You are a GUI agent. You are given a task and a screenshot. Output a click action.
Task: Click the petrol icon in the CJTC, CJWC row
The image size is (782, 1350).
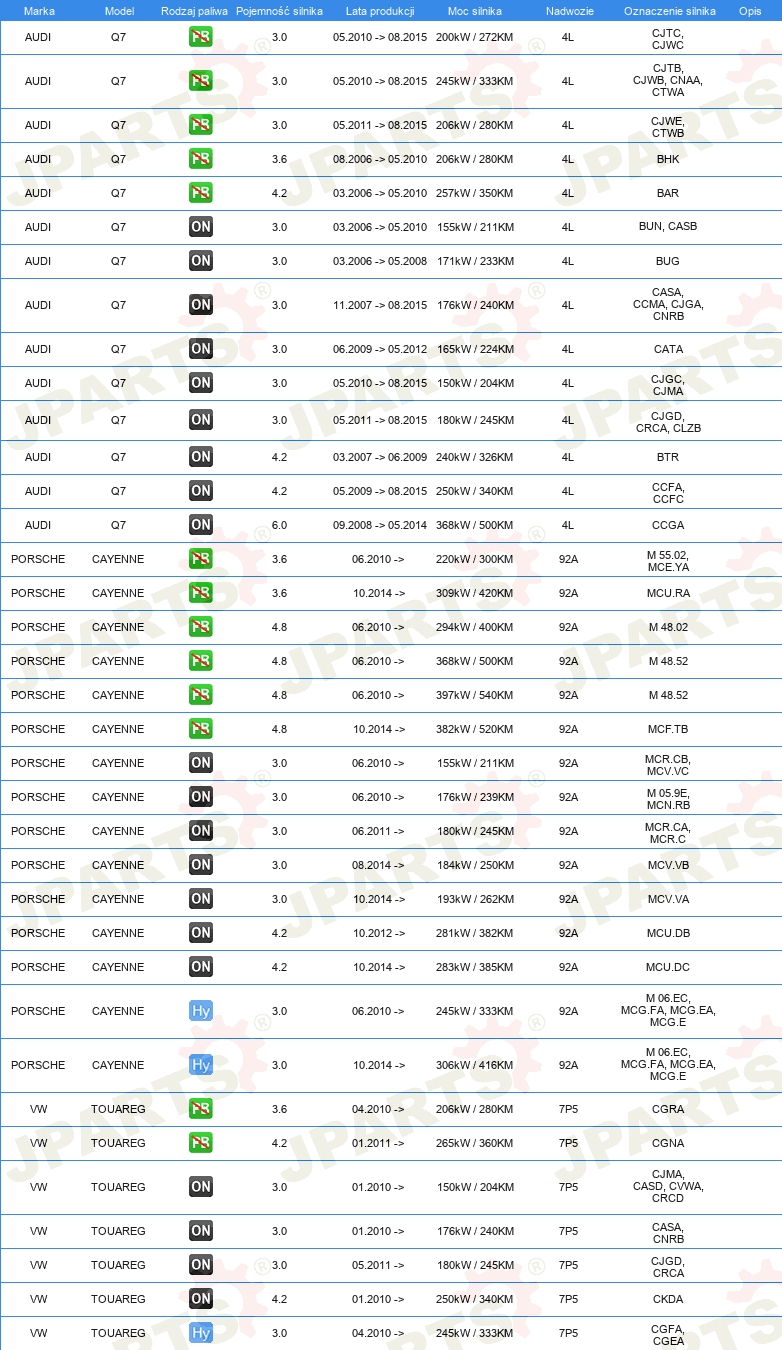click(201, 37)
